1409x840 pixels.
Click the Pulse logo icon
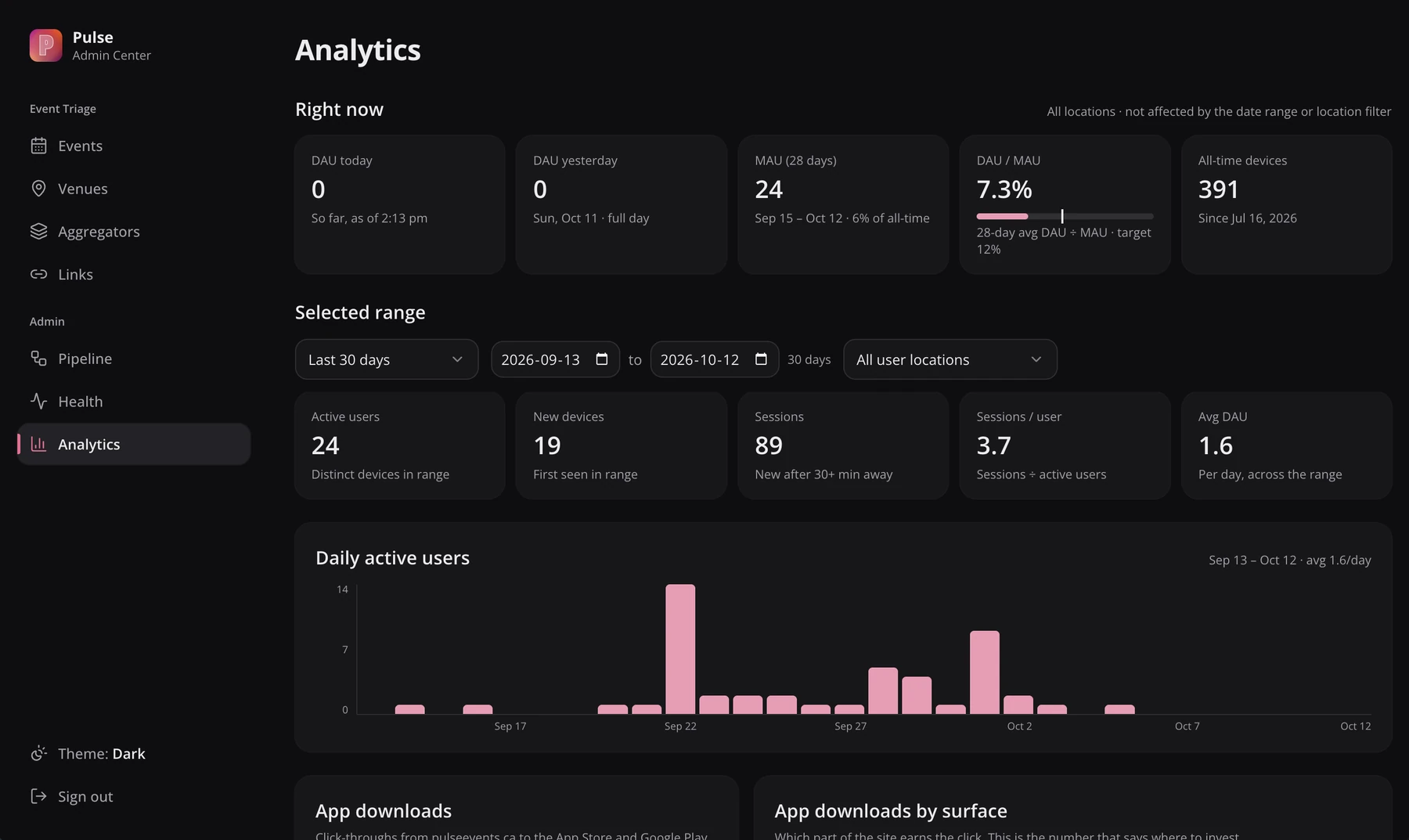tap(45, 45)
